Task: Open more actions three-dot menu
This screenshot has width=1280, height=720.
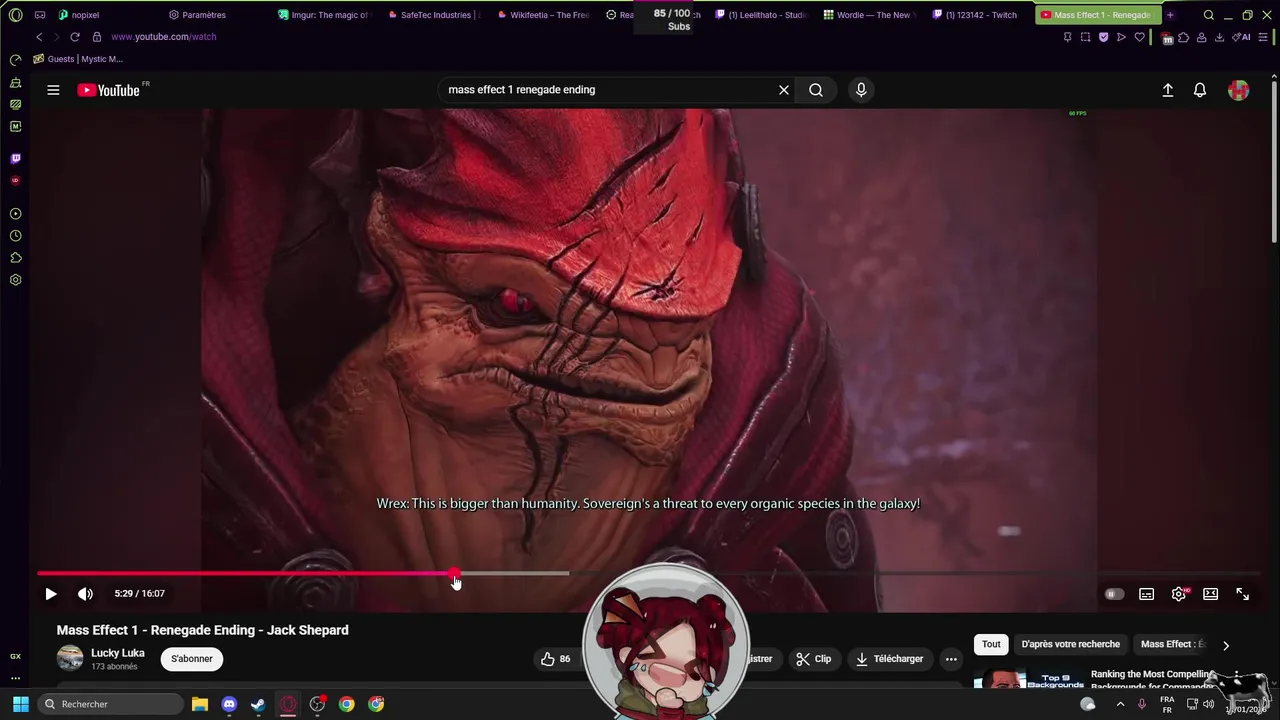Action: click(951, 659)
